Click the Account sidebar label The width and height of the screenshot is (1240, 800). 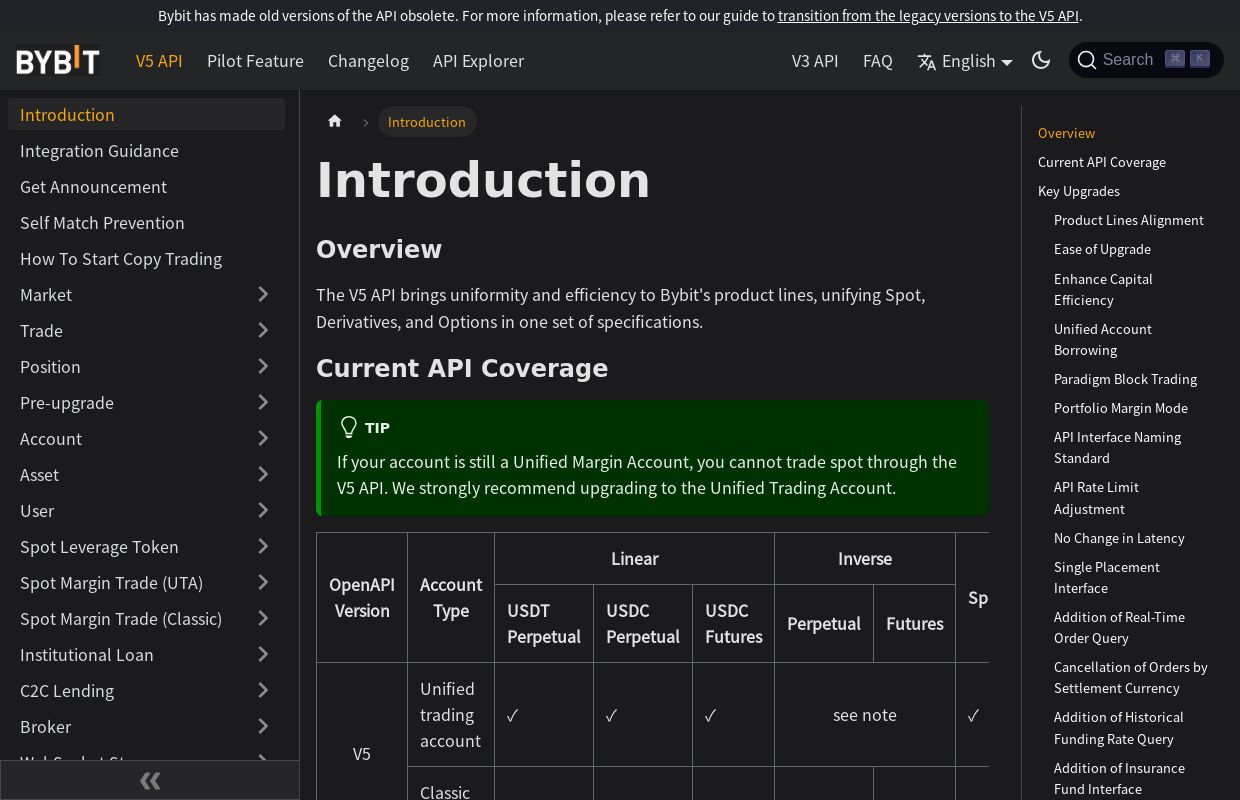click(51, 438)
